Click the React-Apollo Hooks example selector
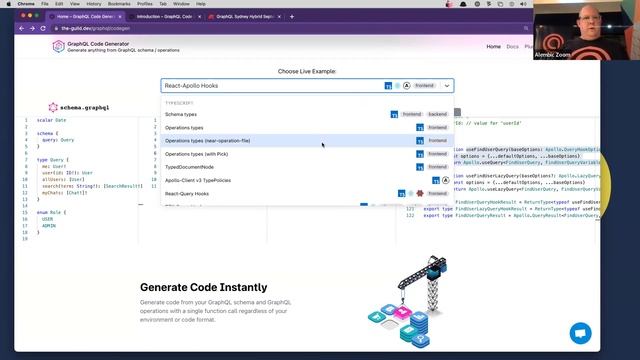The image size is (640, 360). (x=307, y=86)
